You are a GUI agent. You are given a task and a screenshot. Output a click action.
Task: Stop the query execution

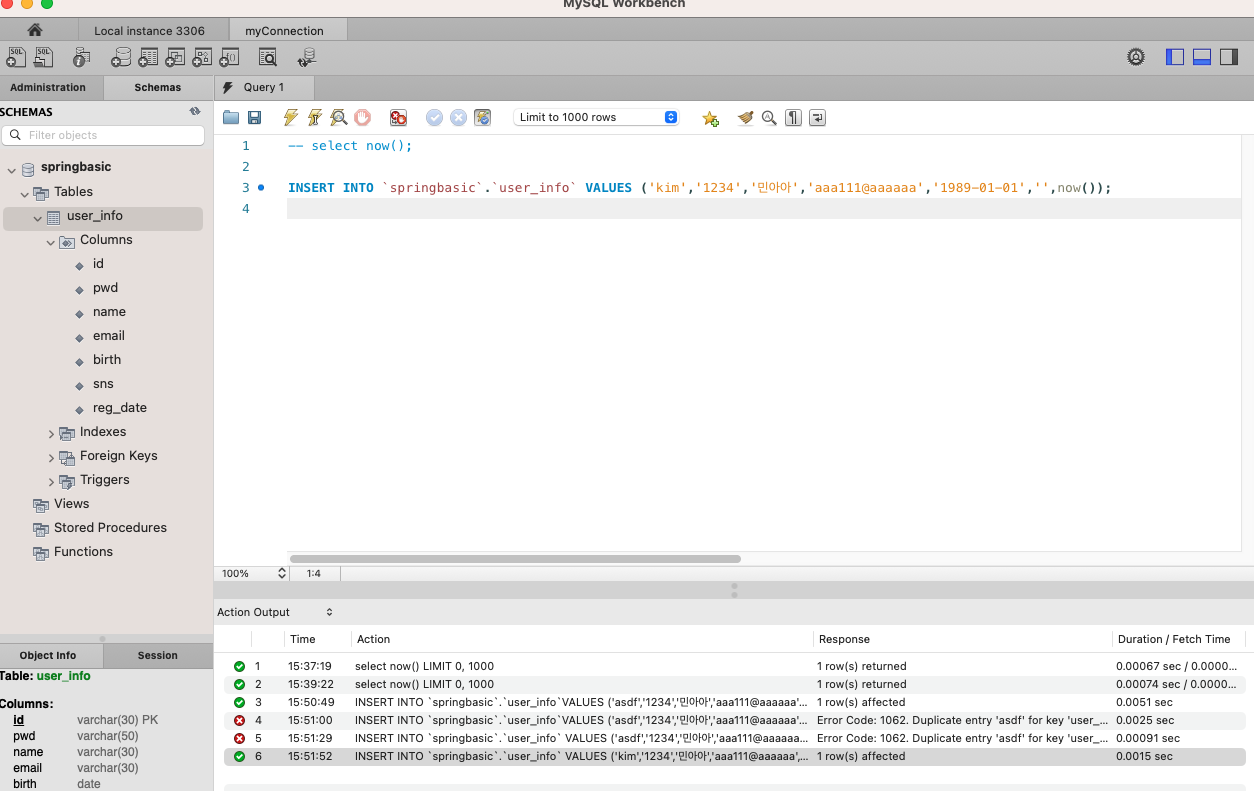pos(363,118)
